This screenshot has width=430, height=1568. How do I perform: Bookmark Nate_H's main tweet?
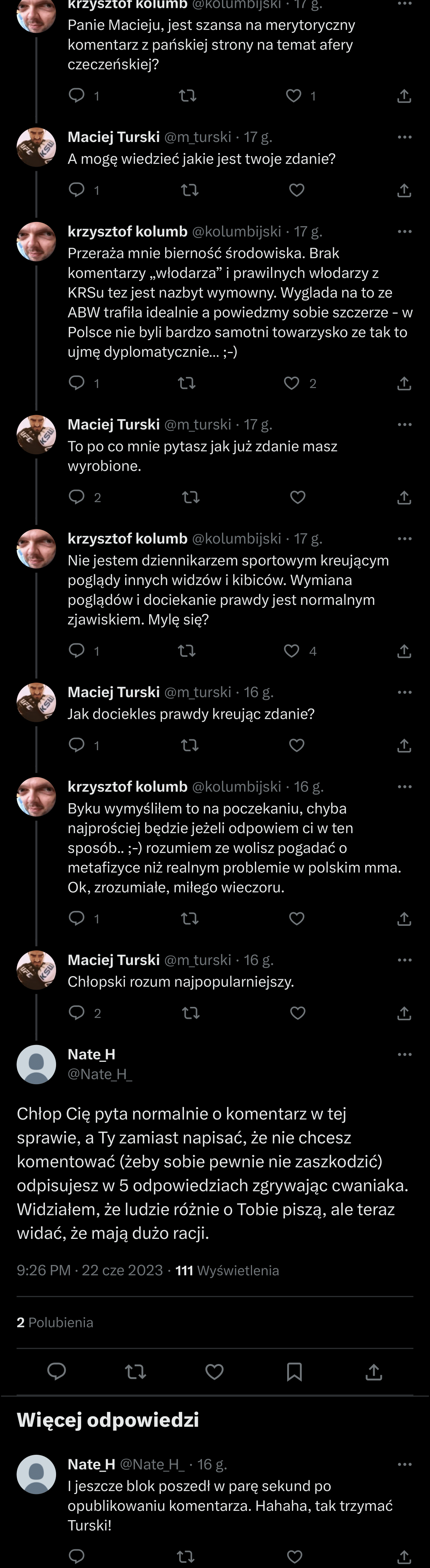coord(294,1371)
